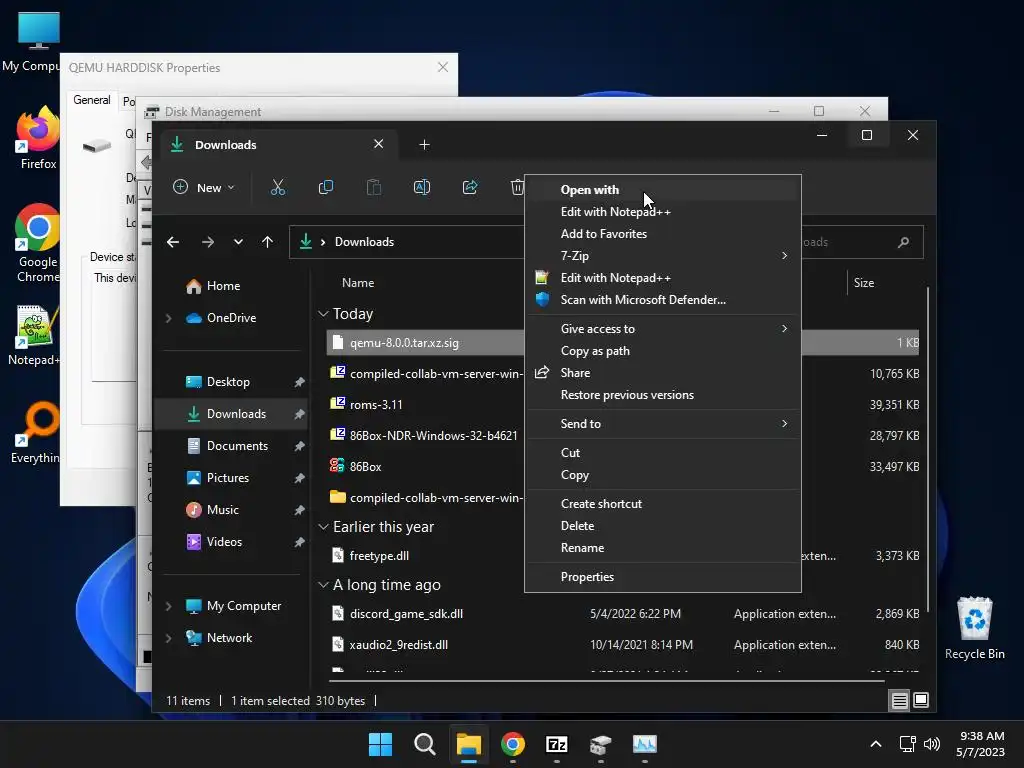Select freetype.dll file
This screenshot has height=768, width=1024.
pos(379,556)
